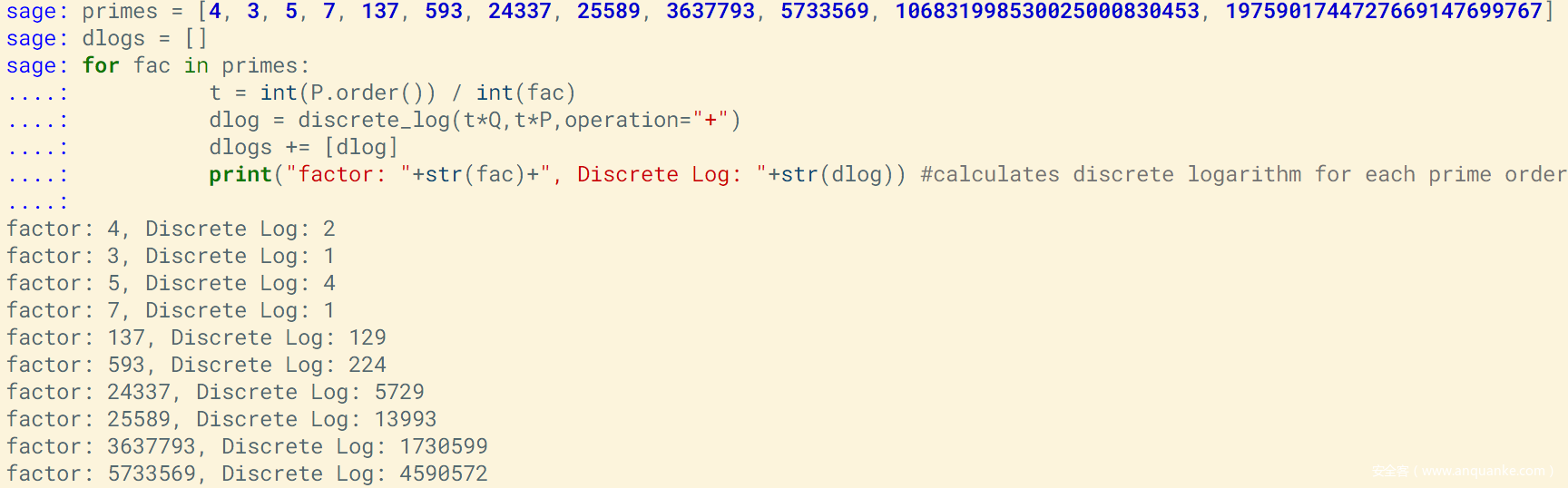The width and height of the screenshot is (1568, 488).
Task: Click the green 'print' keyword
Action: [240, 175]
